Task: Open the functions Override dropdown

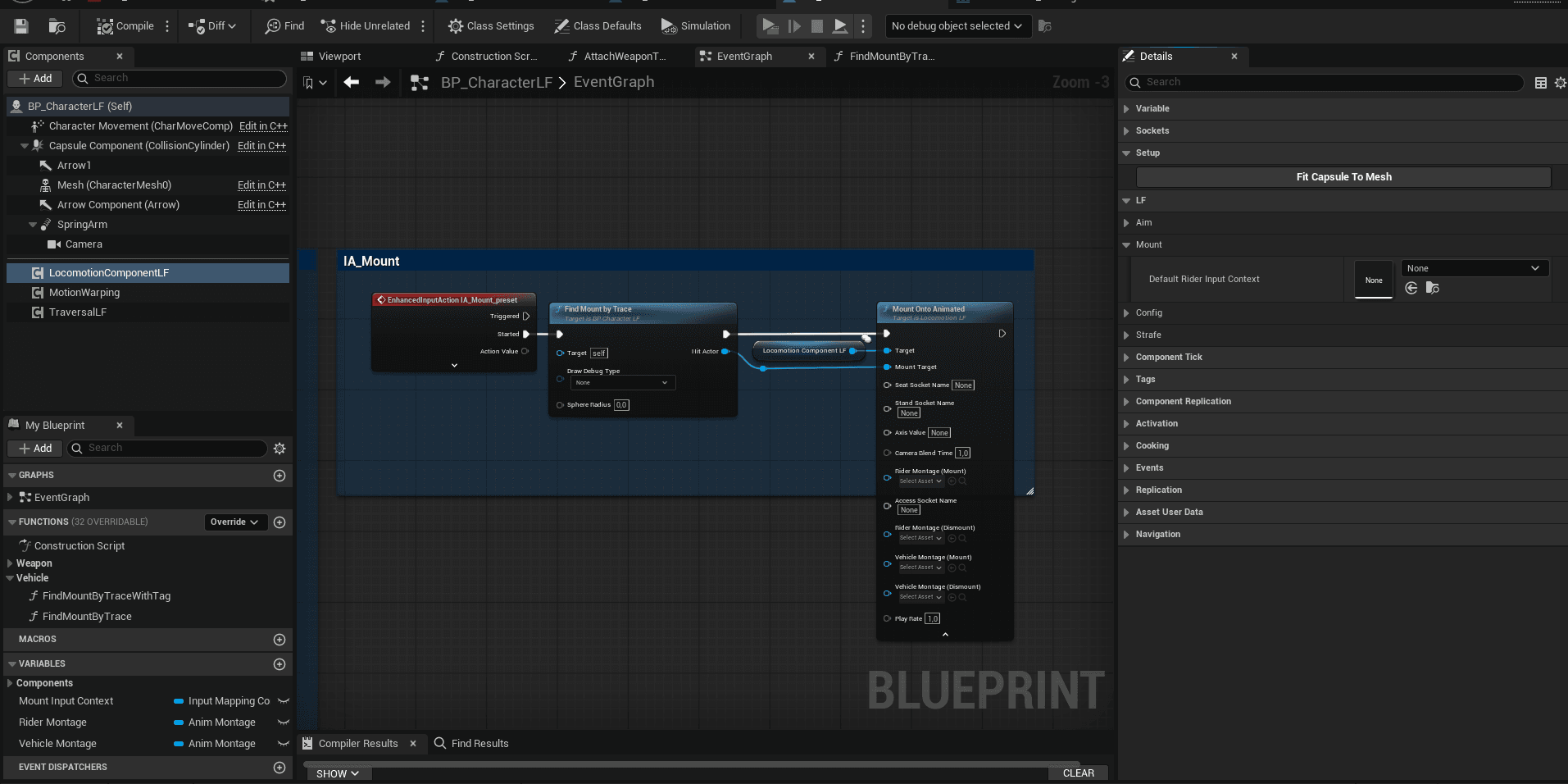Action: (235, 522)
